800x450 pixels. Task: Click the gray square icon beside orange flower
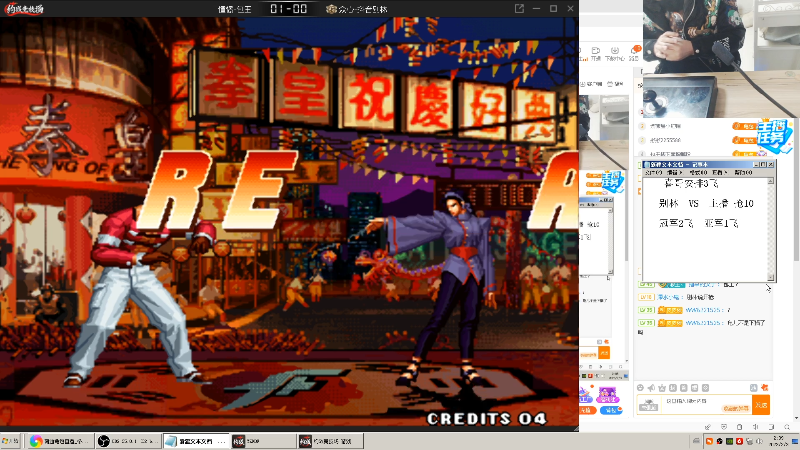click(754, 388)
